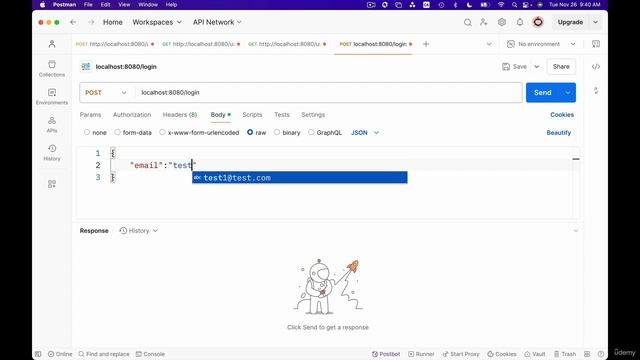The image size is (640, 360).
Task: Switch to the Scripts tab
Action: tap(252, 115)
